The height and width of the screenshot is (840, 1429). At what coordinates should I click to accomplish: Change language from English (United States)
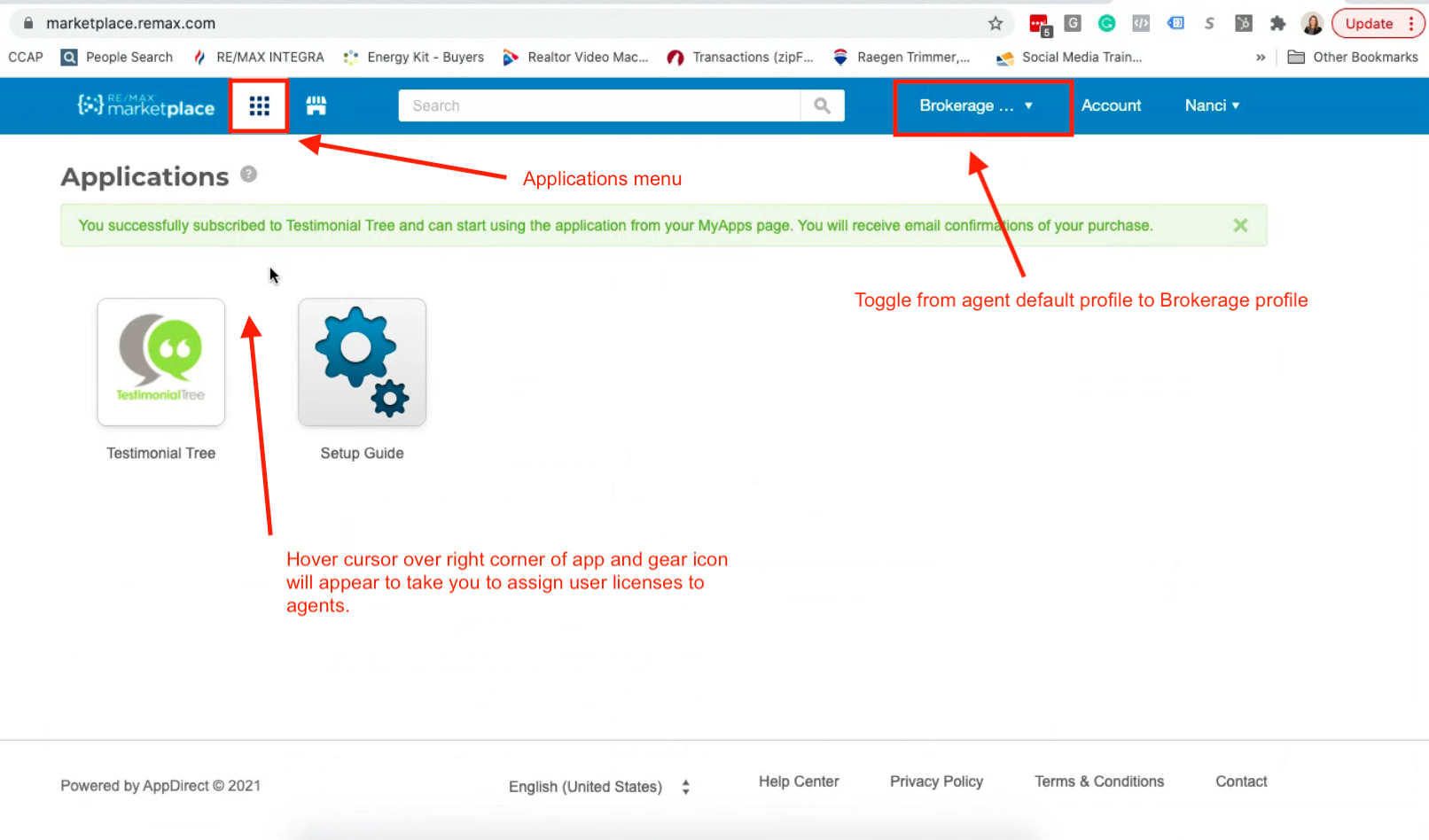599,787
